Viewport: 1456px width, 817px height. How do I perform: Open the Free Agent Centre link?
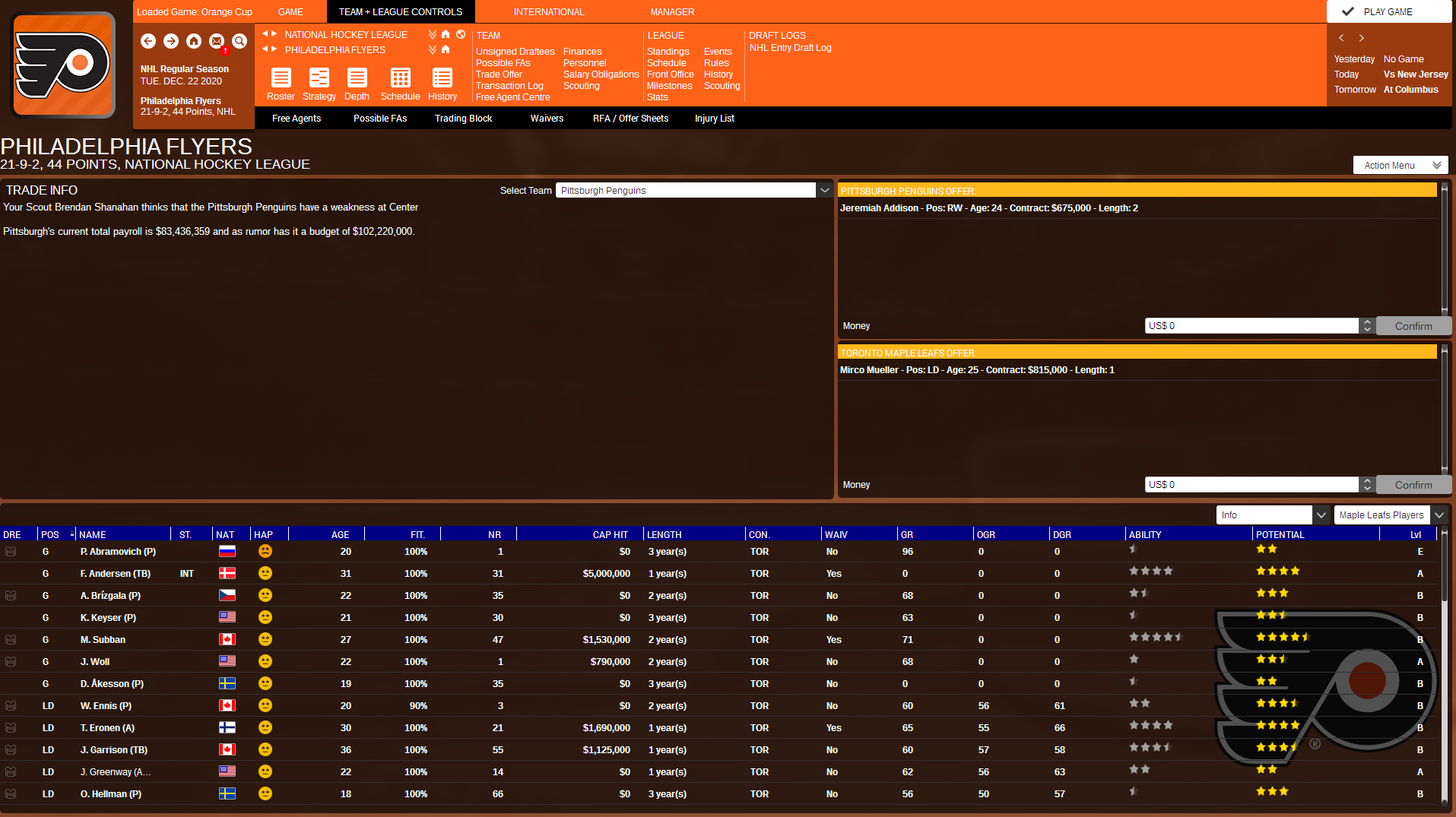(x=512, y=97)
